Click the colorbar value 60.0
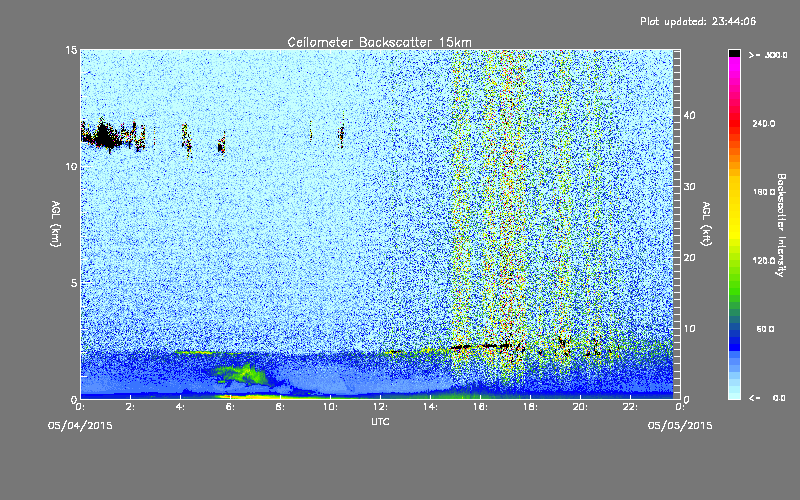 pos(766,329)
